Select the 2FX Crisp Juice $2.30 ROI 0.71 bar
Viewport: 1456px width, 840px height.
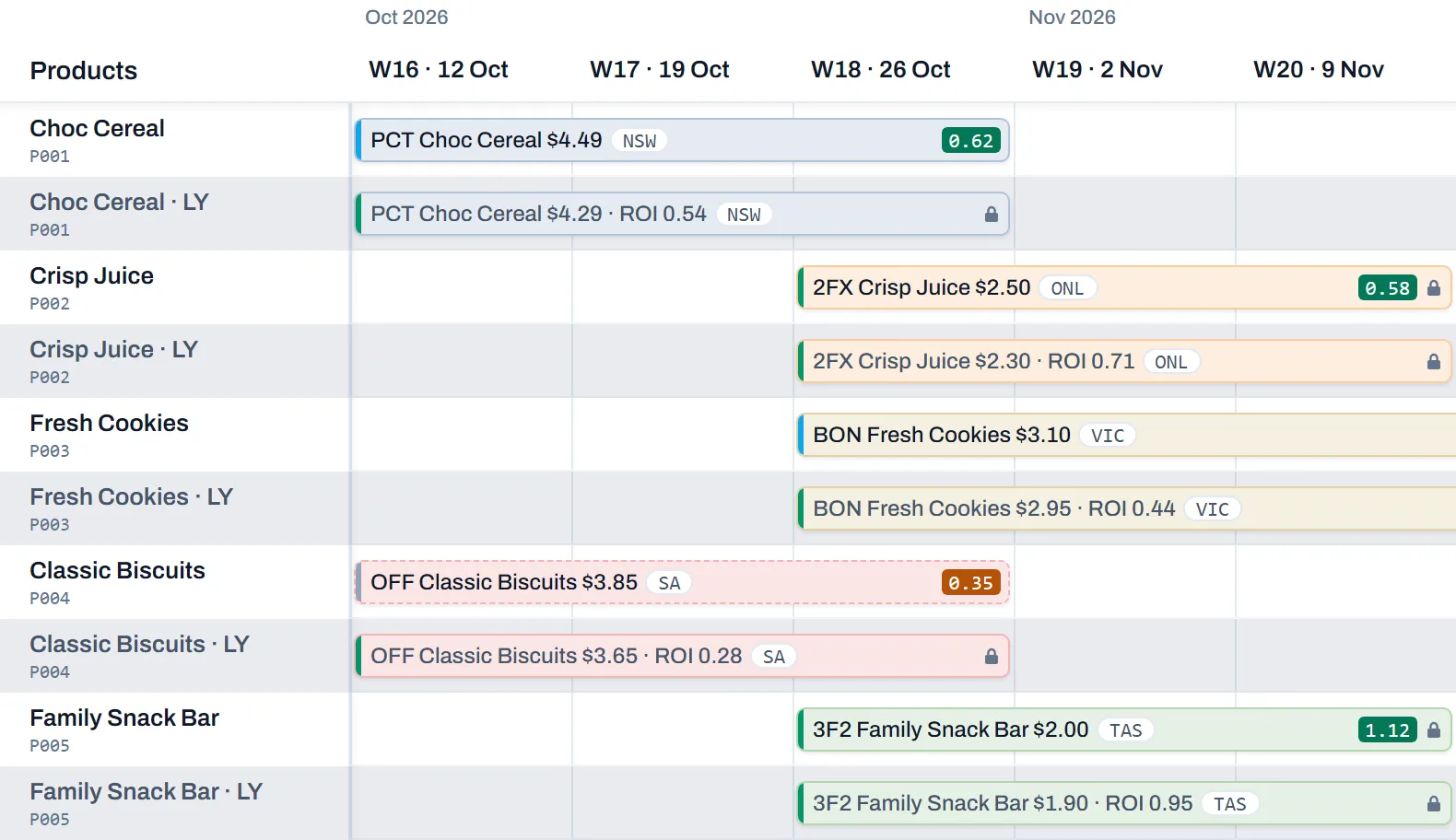(x=1125, y=361)
